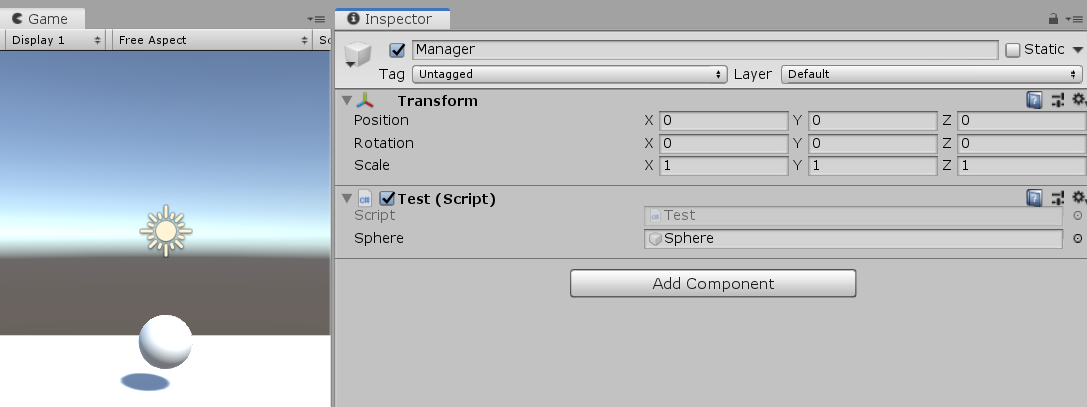
Task: Click the Position X input field
Action: [723, 121]
